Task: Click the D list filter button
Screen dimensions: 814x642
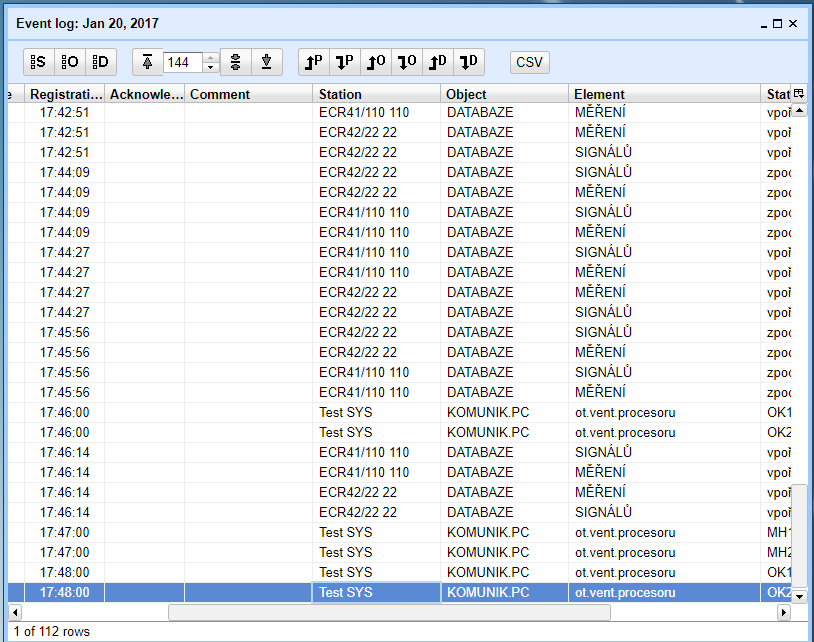Action: pyautogui.click(x=101, y=62)
